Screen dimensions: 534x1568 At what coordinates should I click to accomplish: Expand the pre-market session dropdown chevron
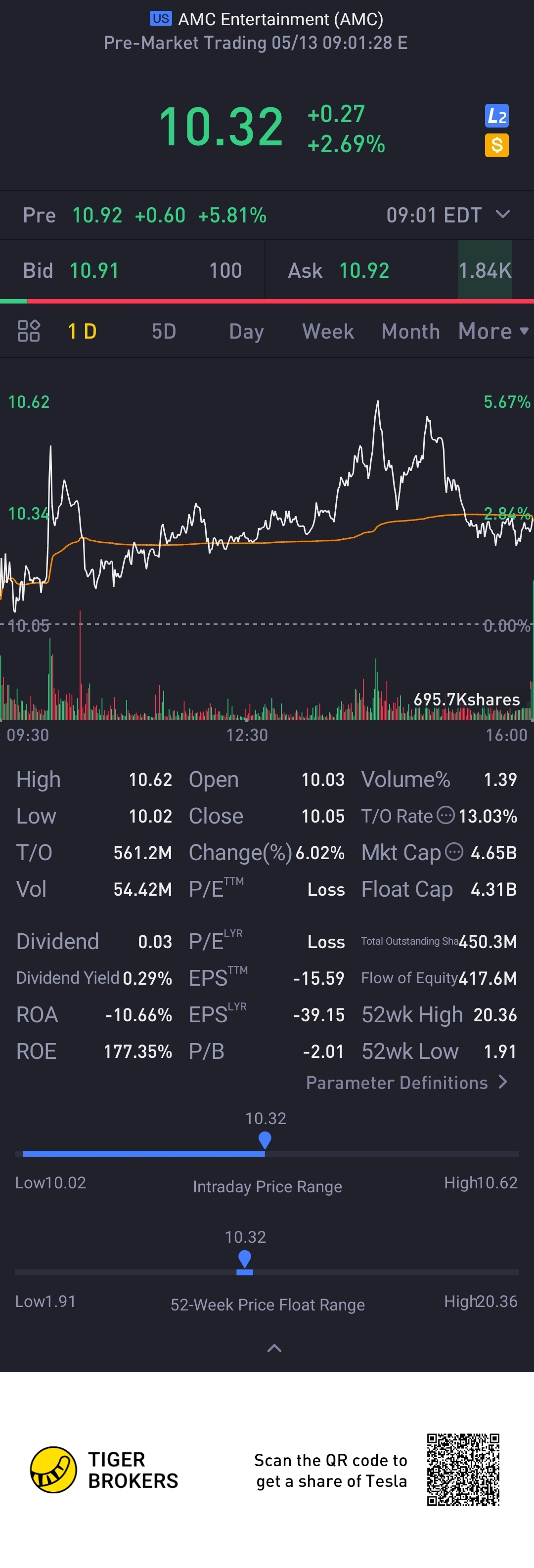coord(503,214)
